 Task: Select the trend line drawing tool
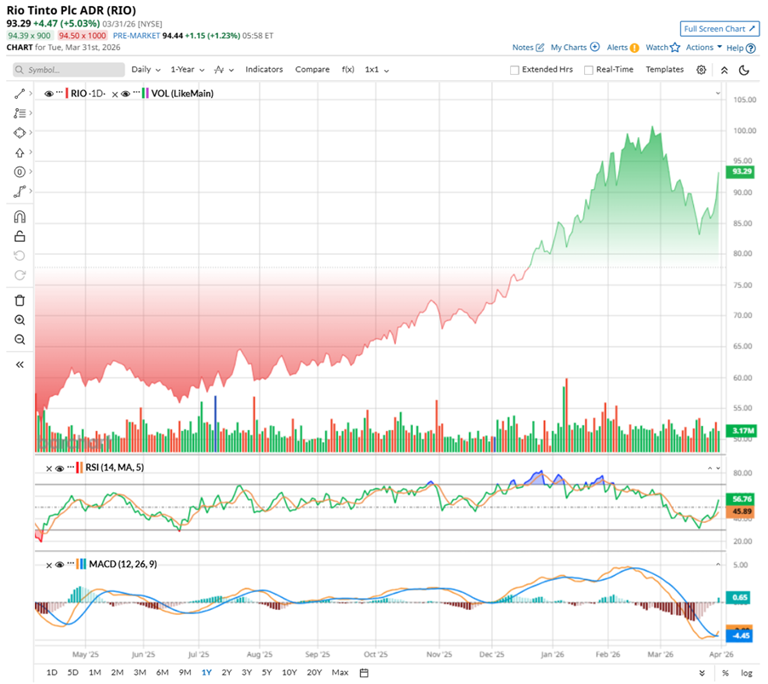(20, 94)
